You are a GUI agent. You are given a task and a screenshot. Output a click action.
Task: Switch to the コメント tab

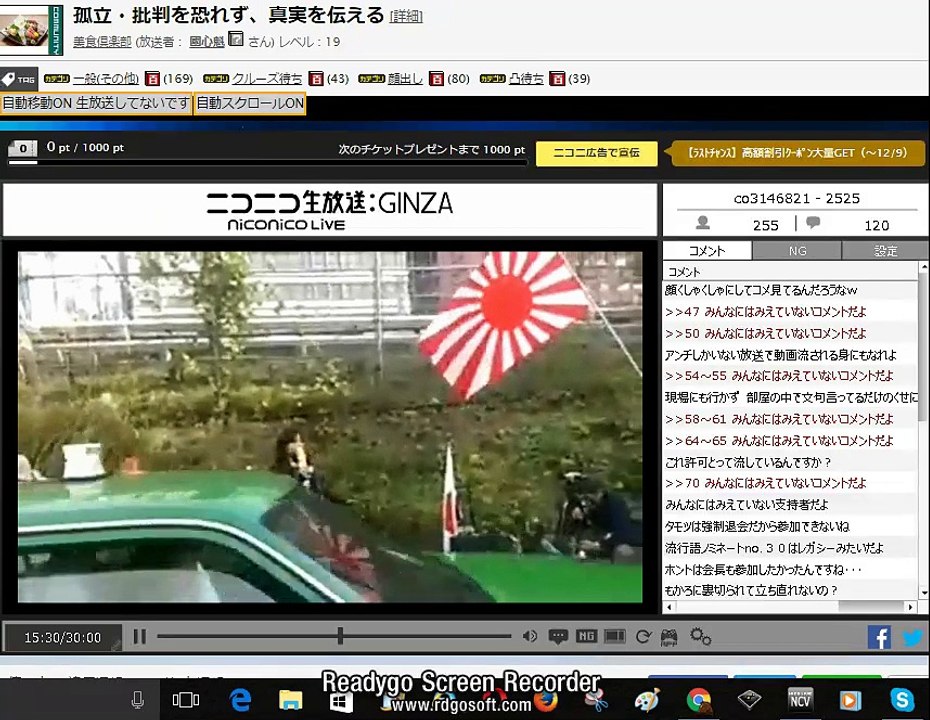(707, 251)
